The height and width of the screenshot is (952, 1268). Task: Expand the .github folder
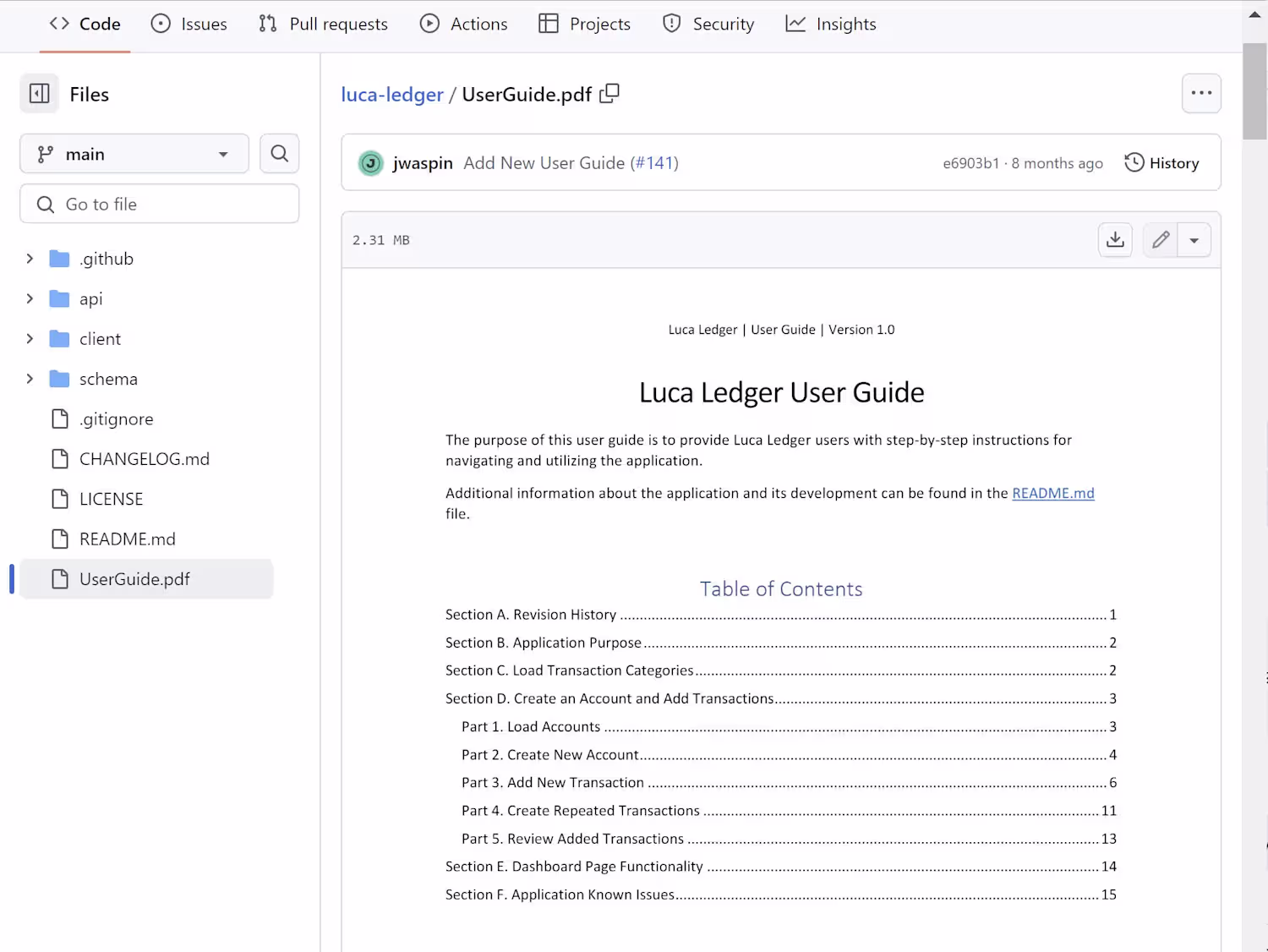tap(30, 259)
